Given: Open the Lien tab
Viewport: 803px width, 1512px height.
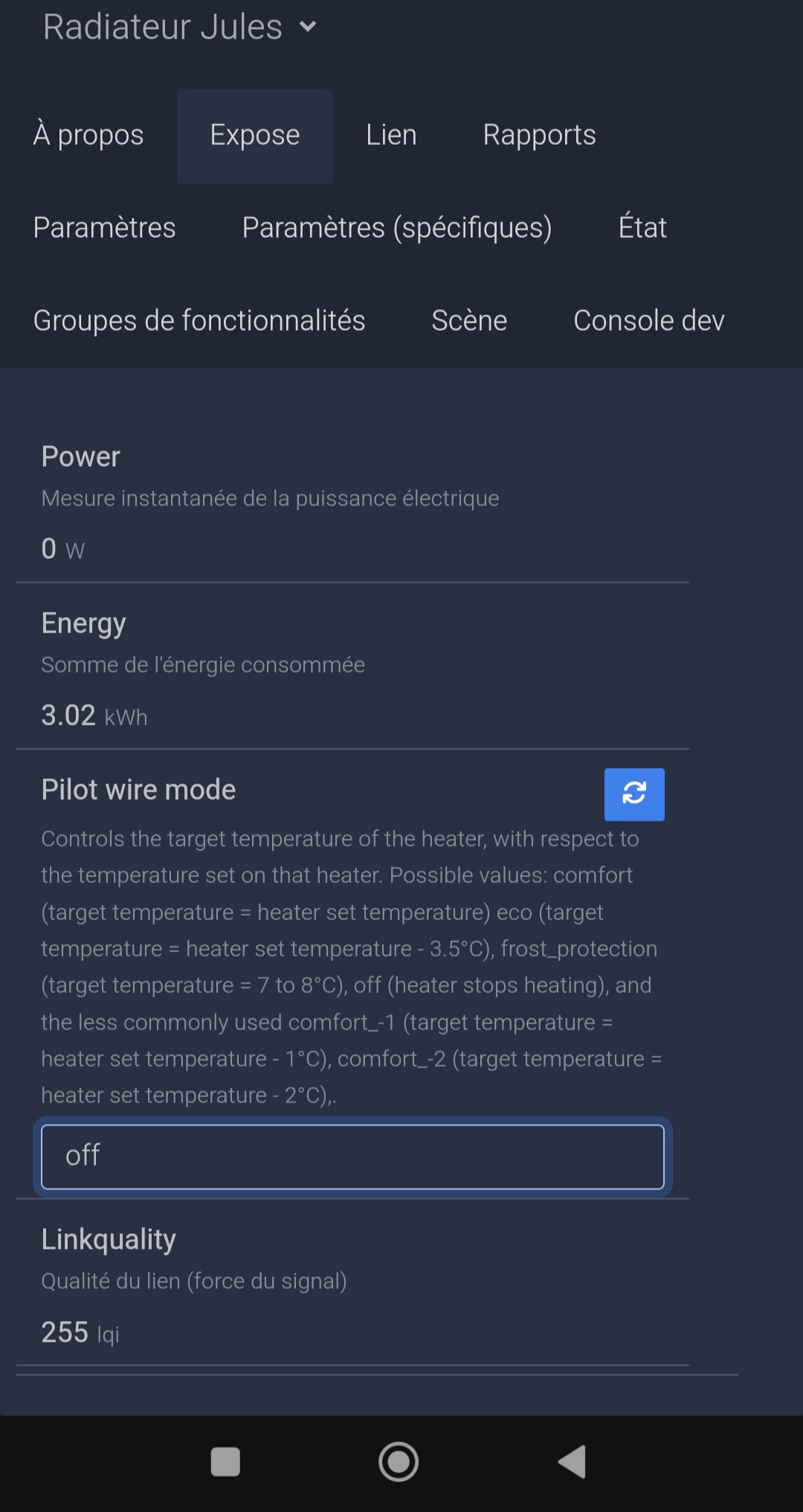Looking at the screenshot, I should (x=391, y=136).
